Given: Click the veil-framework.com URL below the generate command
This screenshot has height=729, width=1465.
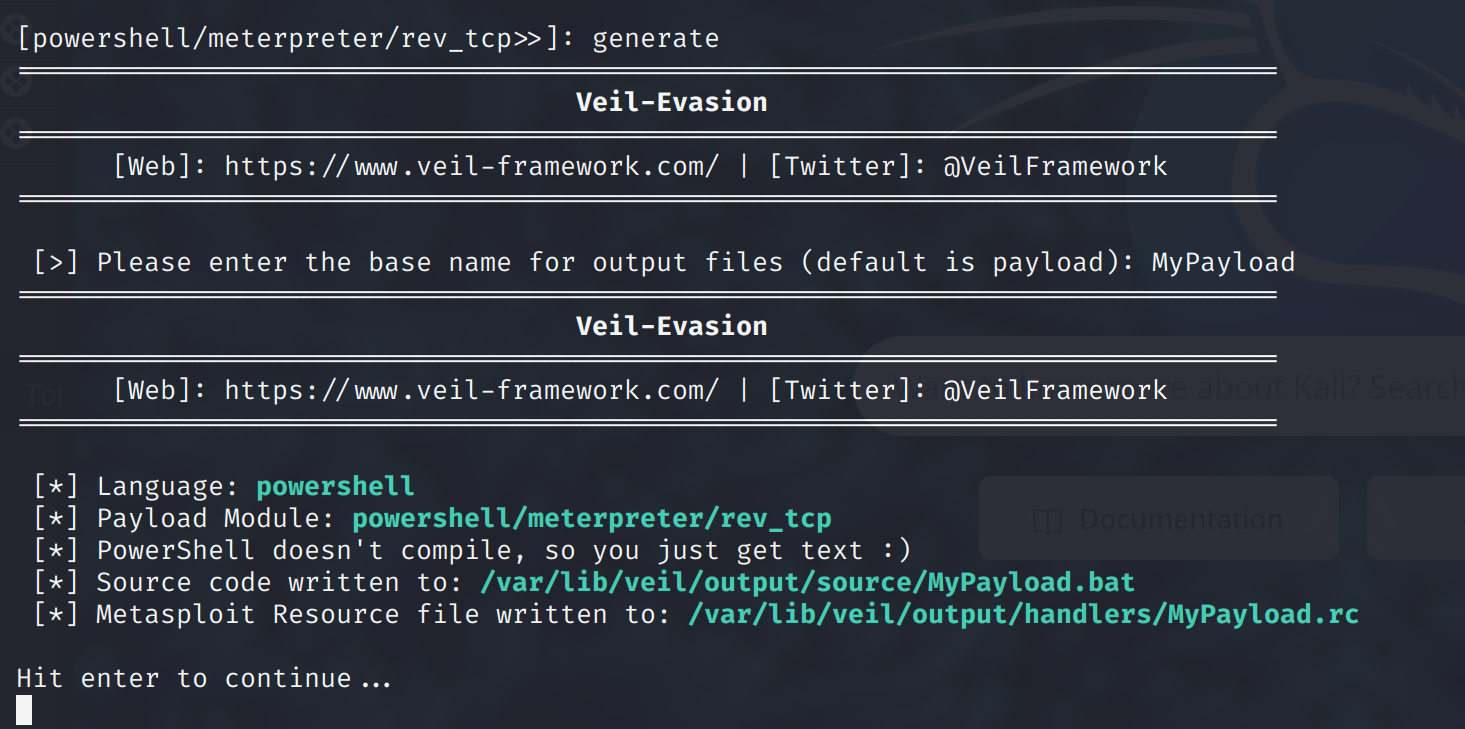Looking at the screenshot, I should [x=471, y=166].
